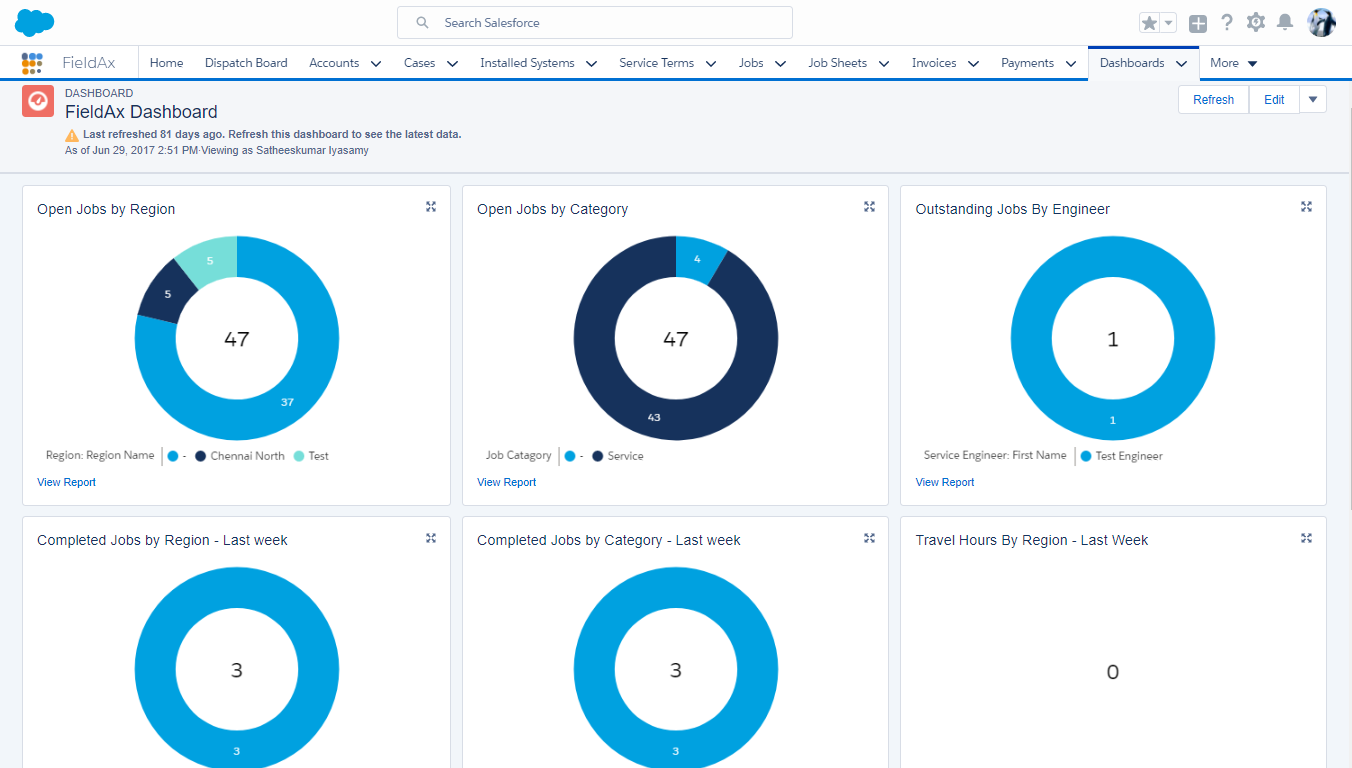
Task: View Report for Open Jobs by Region
Action: (66, 482)
